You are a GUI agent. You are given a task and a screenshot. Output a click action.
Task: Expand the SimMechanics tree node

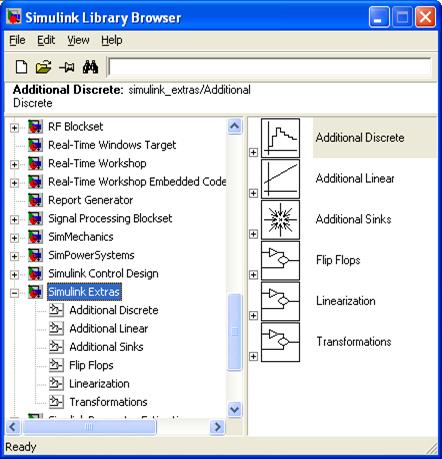tap(14, 238)
